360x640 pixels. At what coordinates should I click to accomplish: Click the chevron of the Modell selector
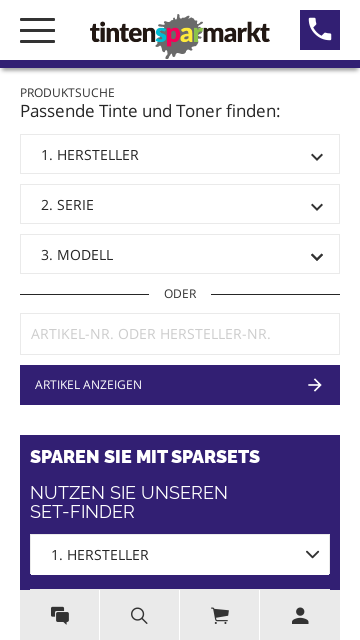click(317, 257)
